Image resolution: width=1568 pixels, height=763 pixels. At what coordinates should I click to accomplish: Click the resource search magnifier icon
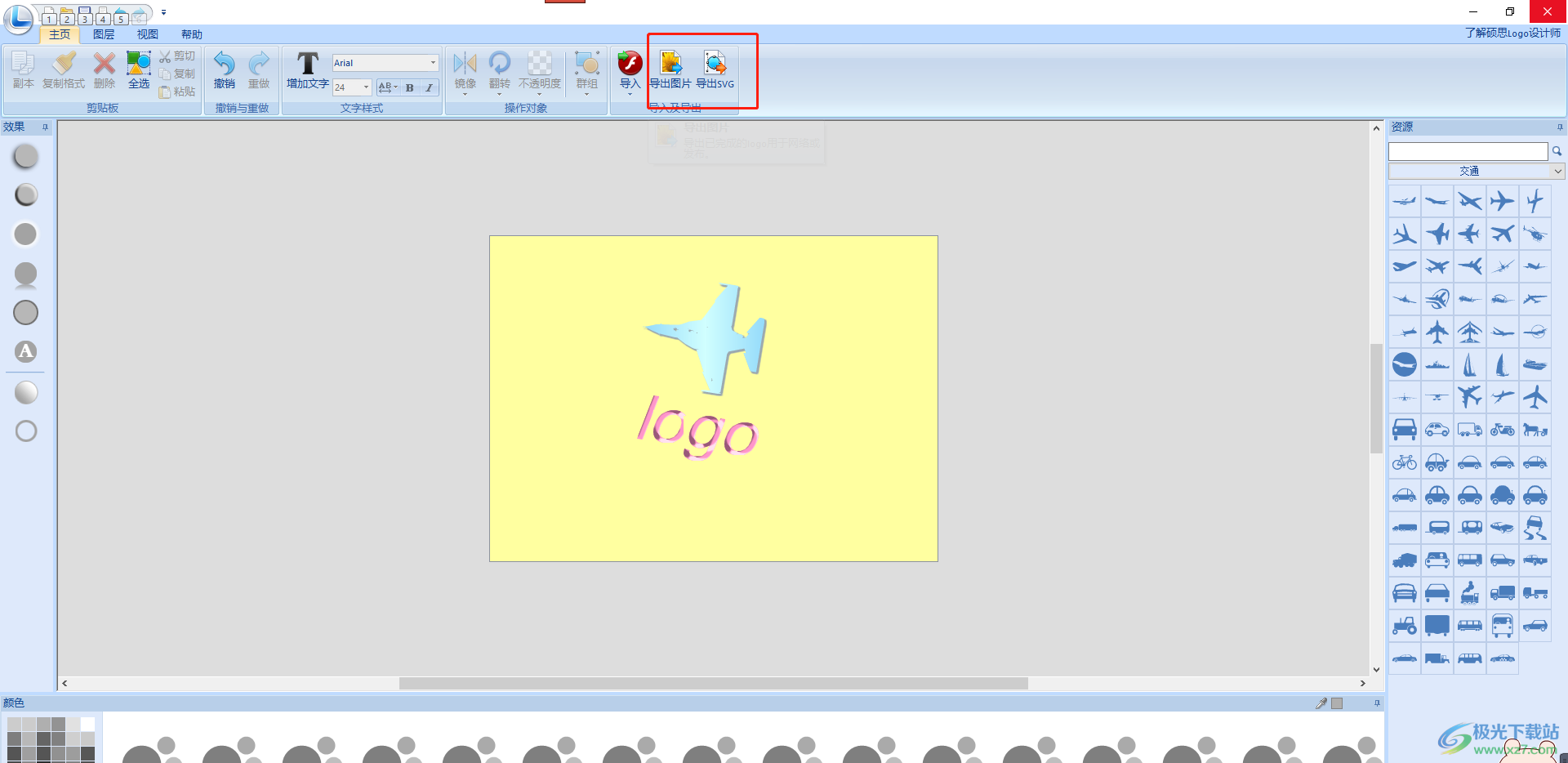(x=1557, y=151)
